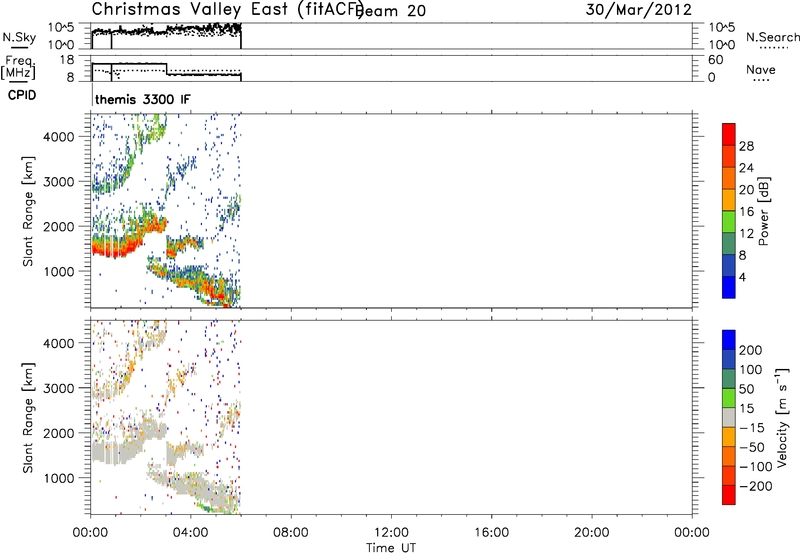Click the "18" frequency axis tick label
The image size is (800, 554).
tap(67, 60)
